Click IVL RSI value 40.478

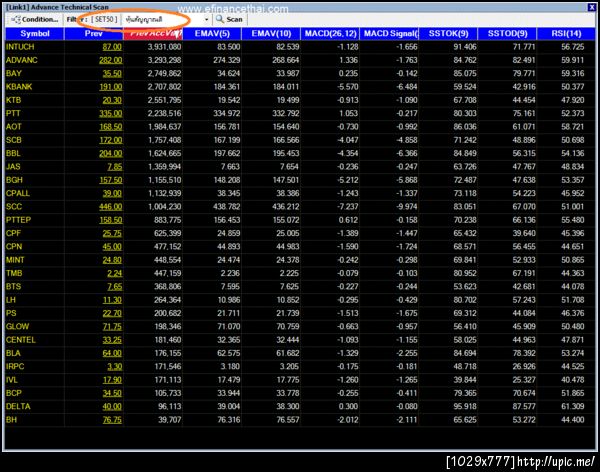point(573,380)
